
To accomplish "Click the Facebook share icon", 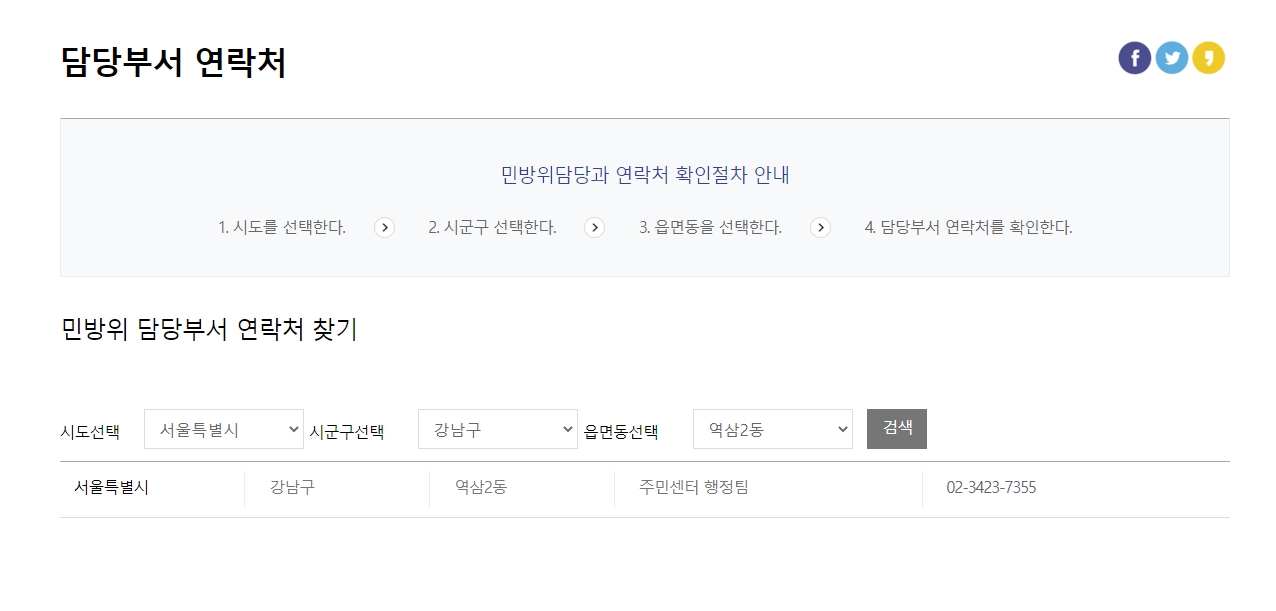I will 1134,57.
